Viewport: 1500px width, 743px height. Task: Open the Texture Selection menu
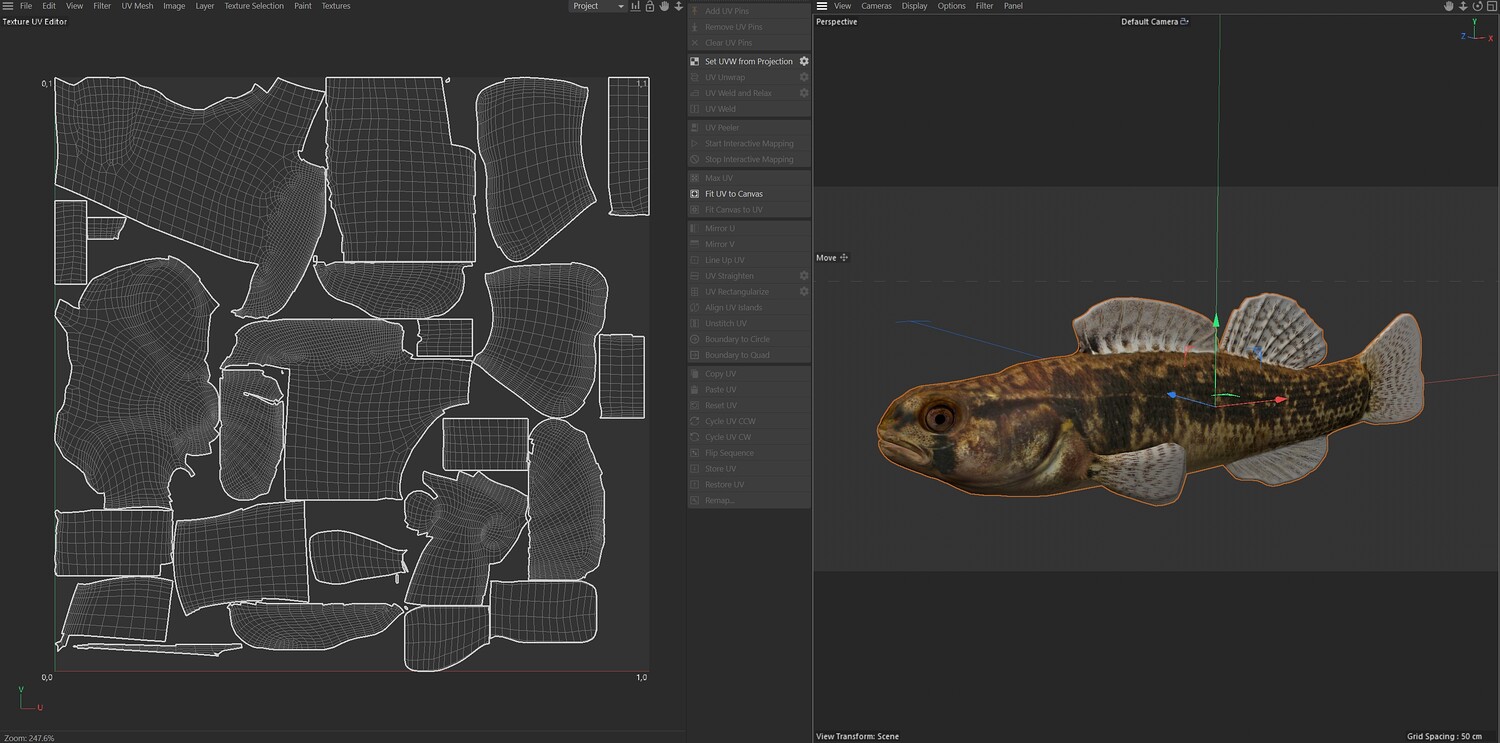[x=253, y=6]
